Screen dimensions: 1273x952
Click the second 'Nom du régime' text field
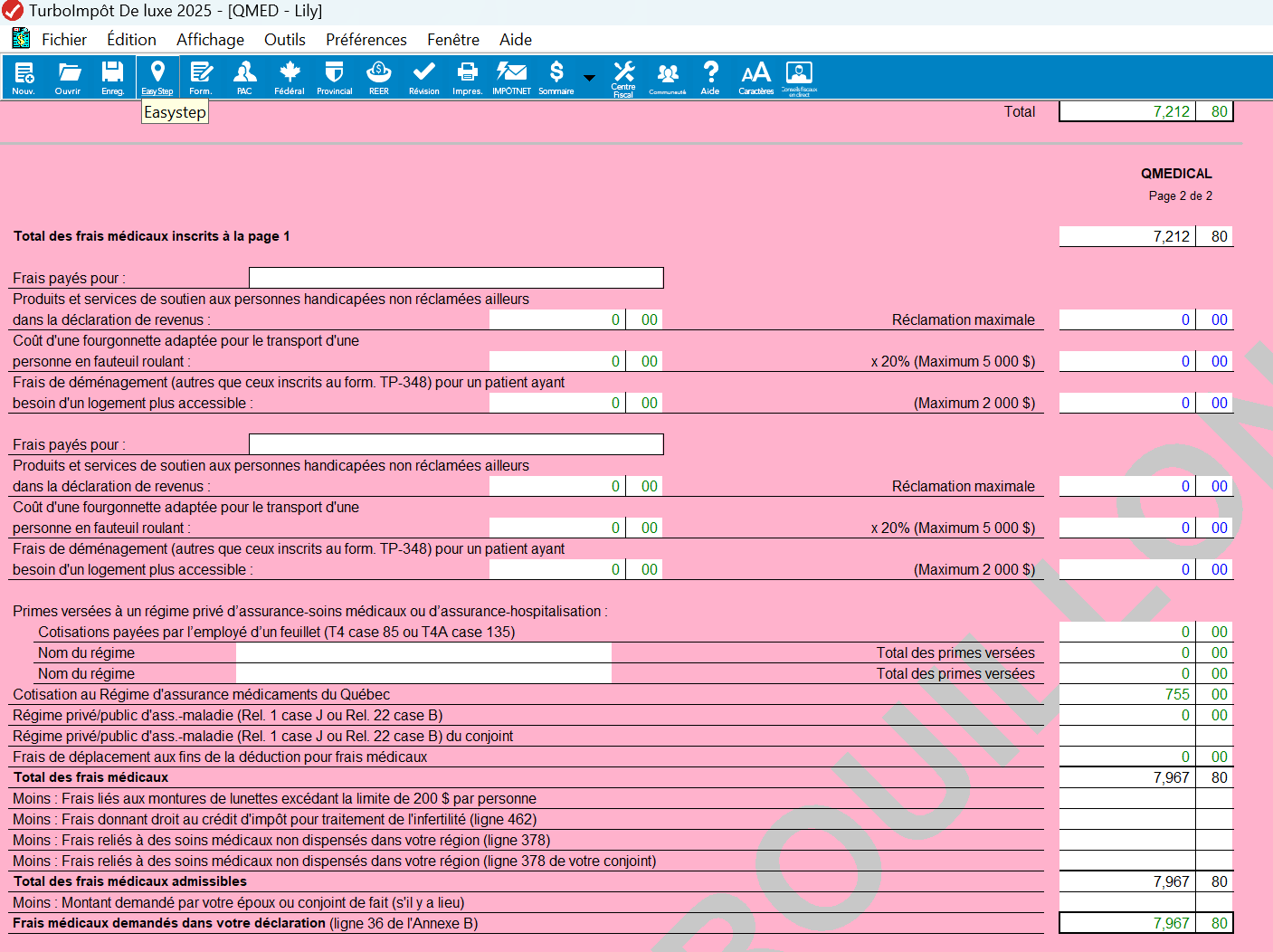click(423, 673)
